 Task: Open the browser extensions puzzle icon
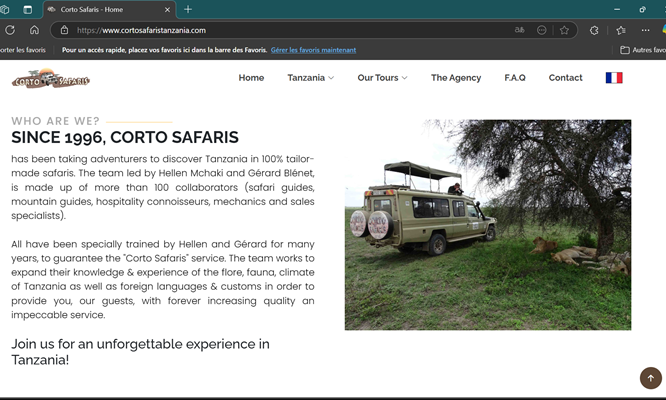[594, 30]
